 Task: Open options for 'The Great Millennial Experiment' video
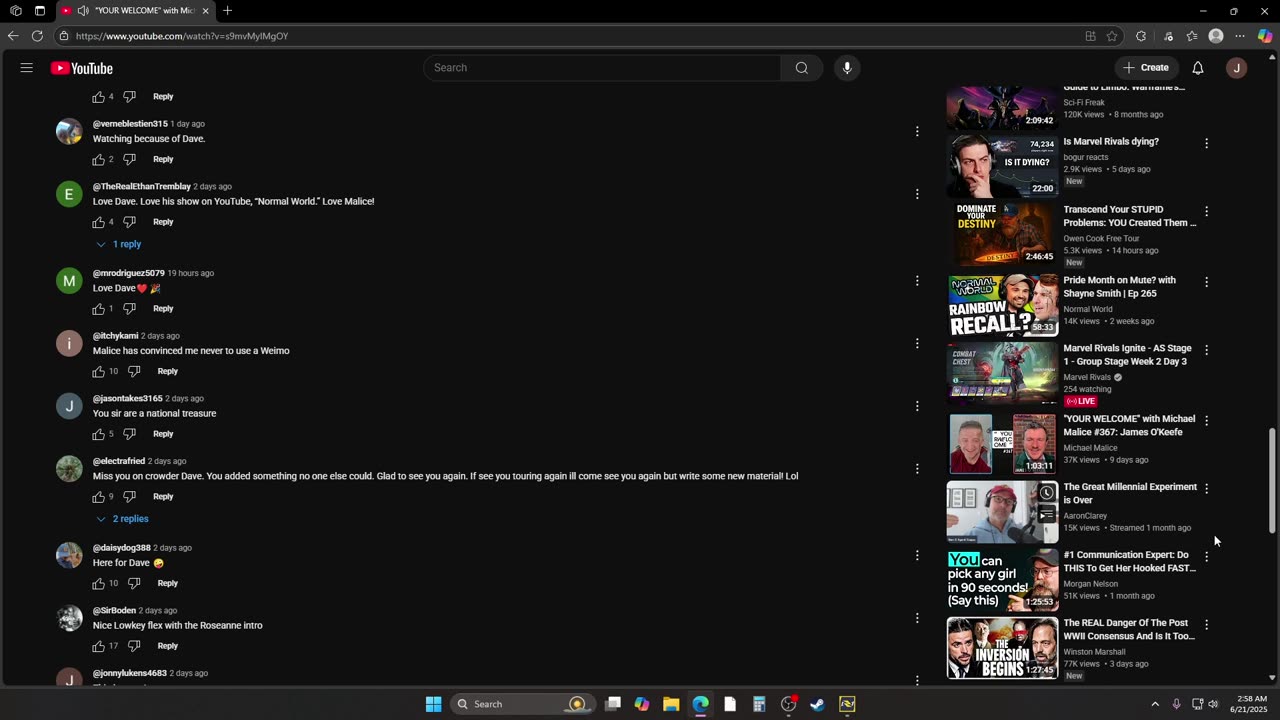tap(1206, 488)
